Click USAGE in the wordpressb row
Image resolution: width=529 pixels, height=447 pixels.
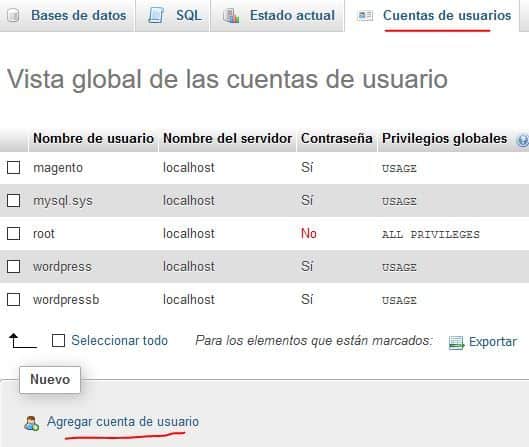399,300
